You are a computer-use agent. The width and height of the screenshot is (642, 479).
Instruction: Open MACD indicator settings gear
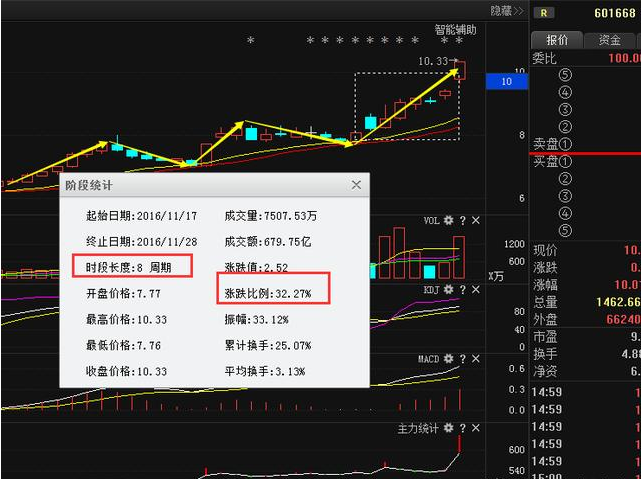point(449,358)
